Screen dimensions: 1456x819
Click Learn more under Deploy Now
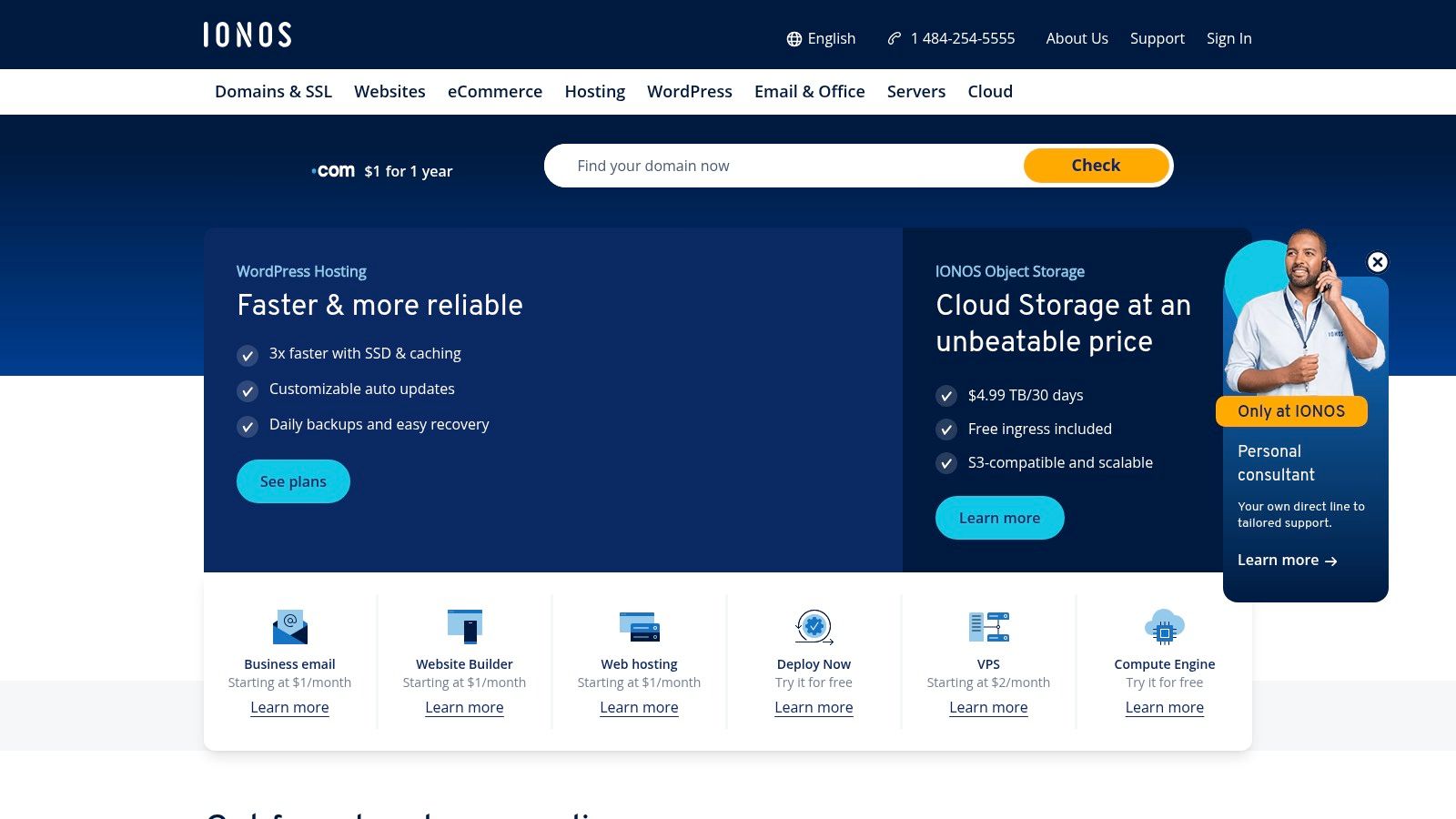point(814,707)
